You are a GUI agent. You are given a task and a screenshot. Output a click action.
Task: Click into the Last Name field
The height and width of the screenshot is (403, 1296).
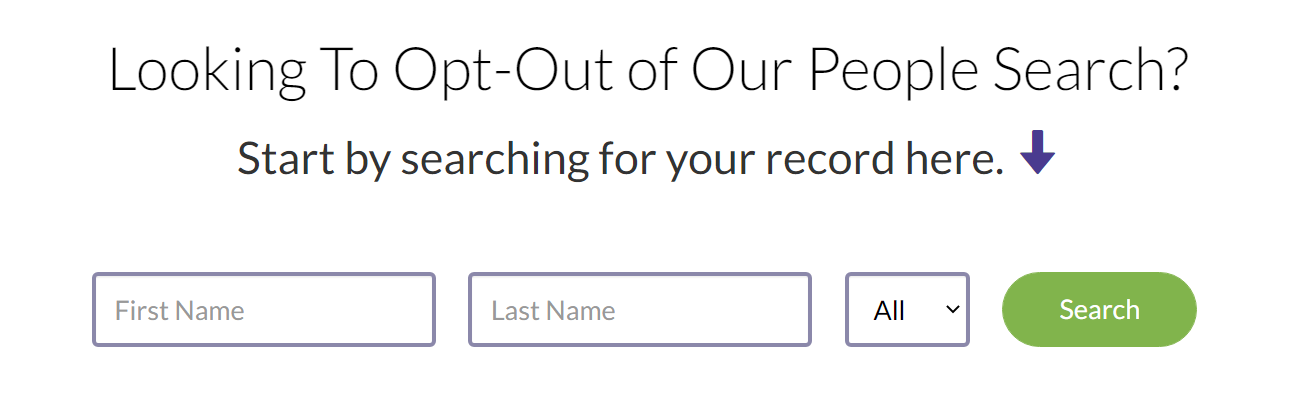640,310
